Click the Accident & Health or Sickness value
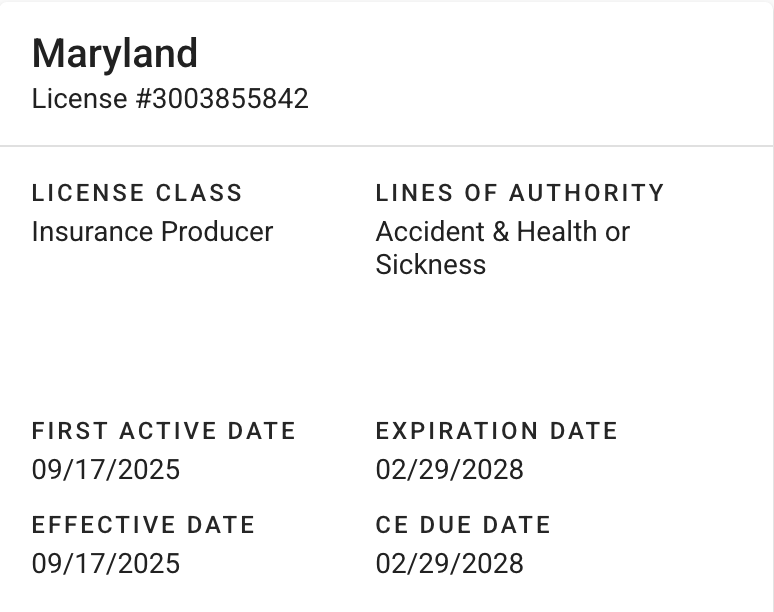Image resolution: width=774 pixels, height=612 pixels. (502, 248)
